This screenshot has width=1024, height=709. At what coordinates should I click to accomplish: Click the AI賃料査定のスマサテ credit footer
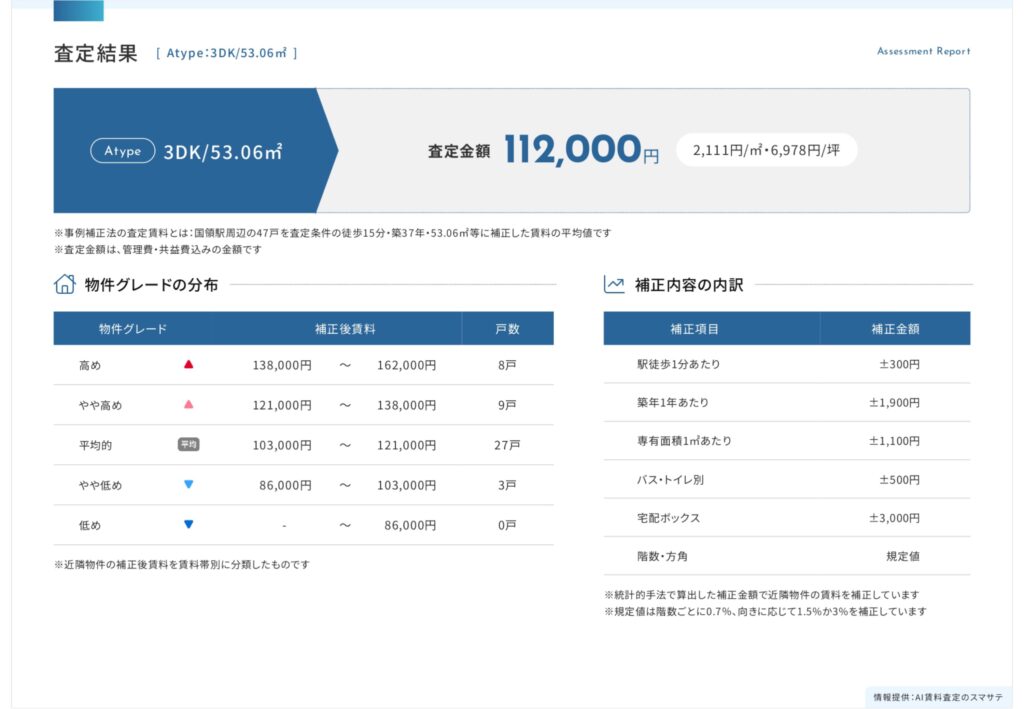(937, 696)
